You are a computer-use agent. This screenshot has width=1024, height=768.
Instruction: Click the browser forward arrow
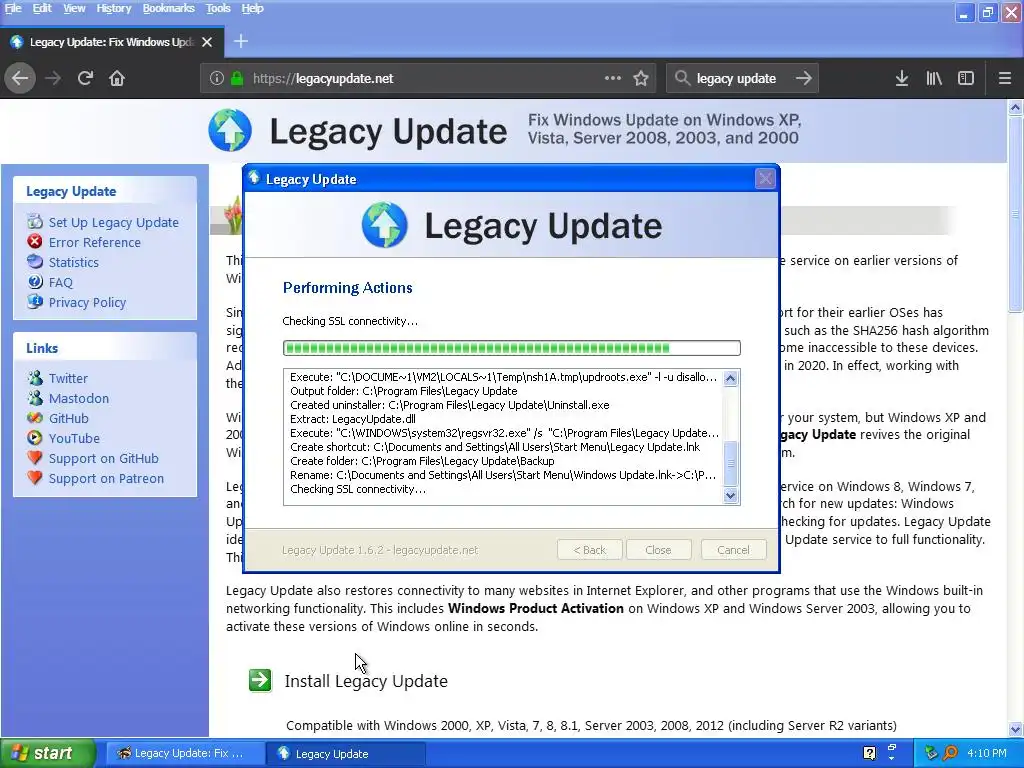(53, 78)
